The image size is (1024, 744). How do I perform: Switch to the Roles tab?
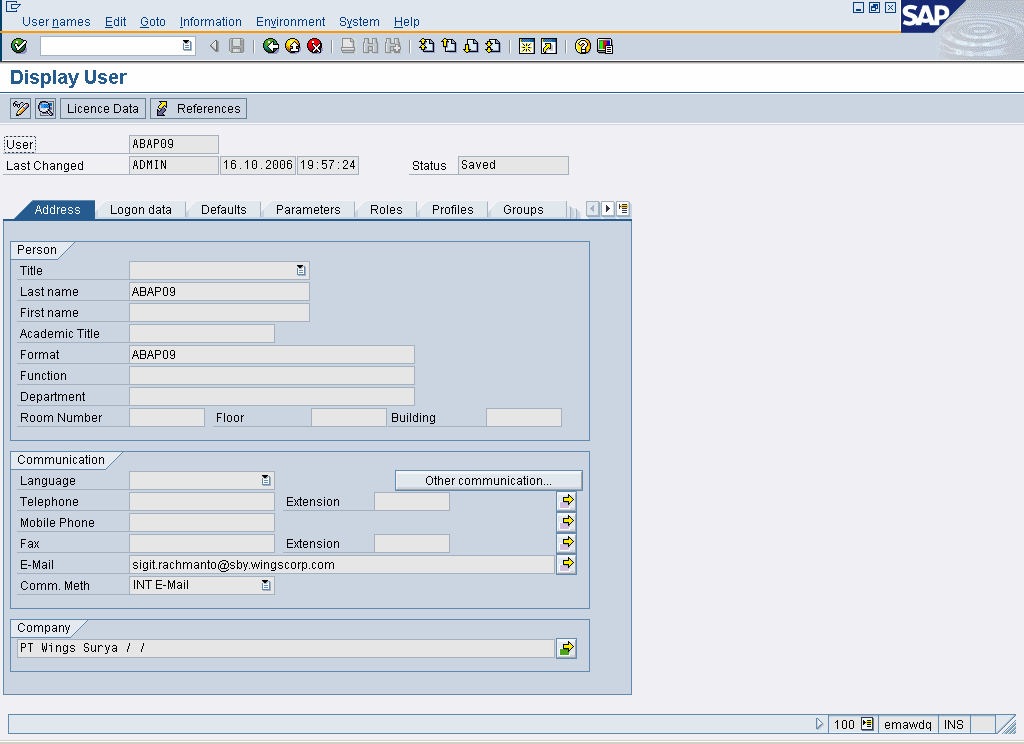(x=386, y=210)
